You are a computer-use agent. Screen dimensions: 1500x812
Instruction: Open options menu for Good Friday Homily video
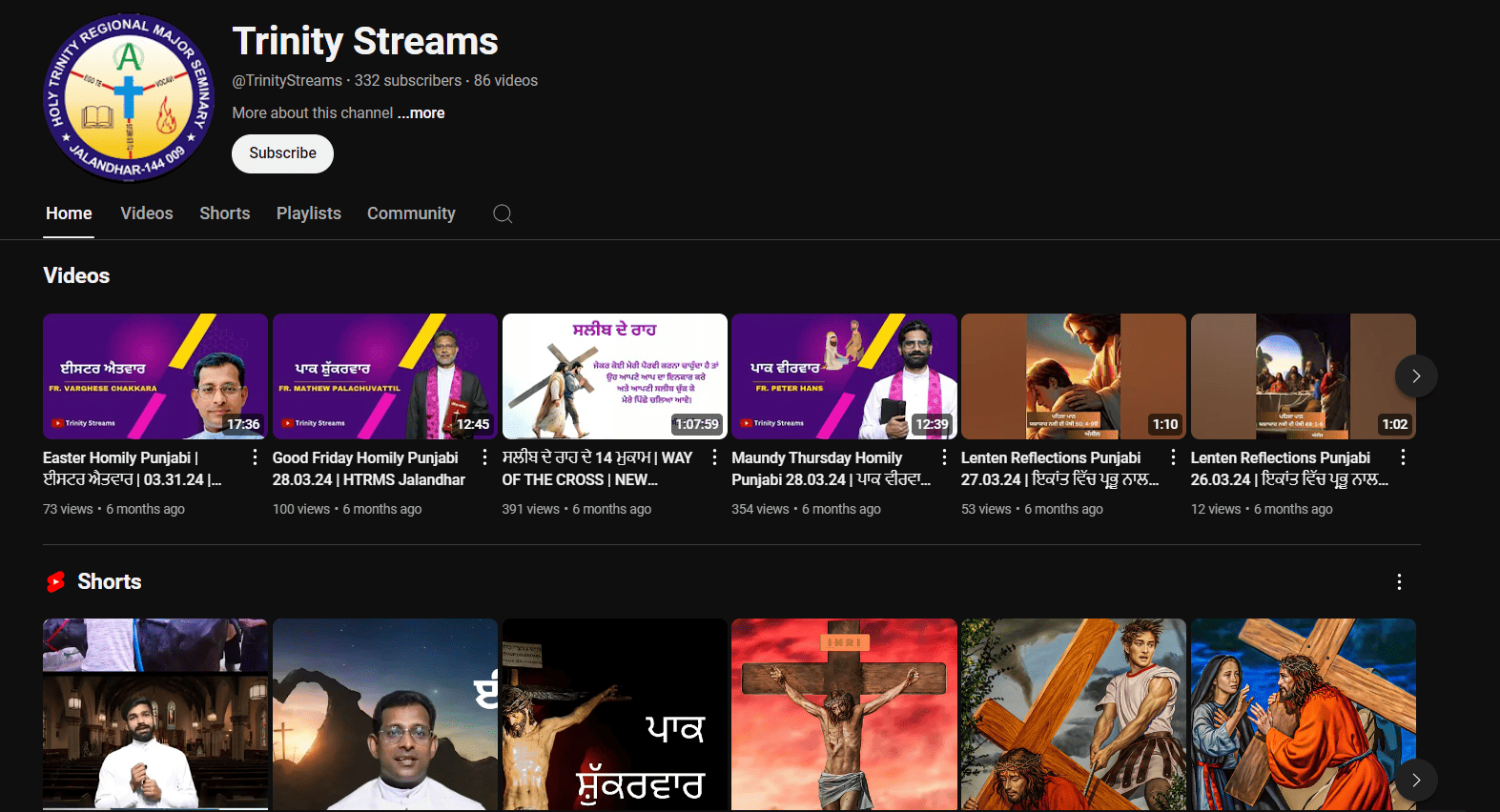pos(484,457)
